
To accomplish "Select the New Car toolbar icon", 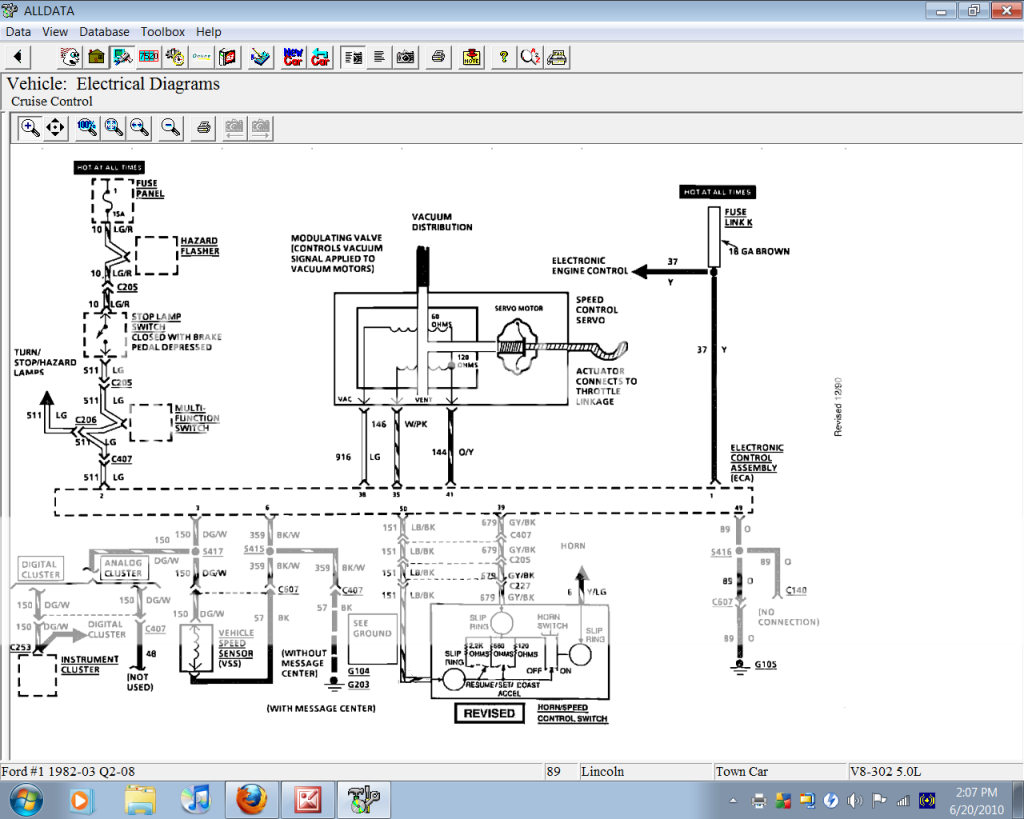I will [x=293, y=57].
